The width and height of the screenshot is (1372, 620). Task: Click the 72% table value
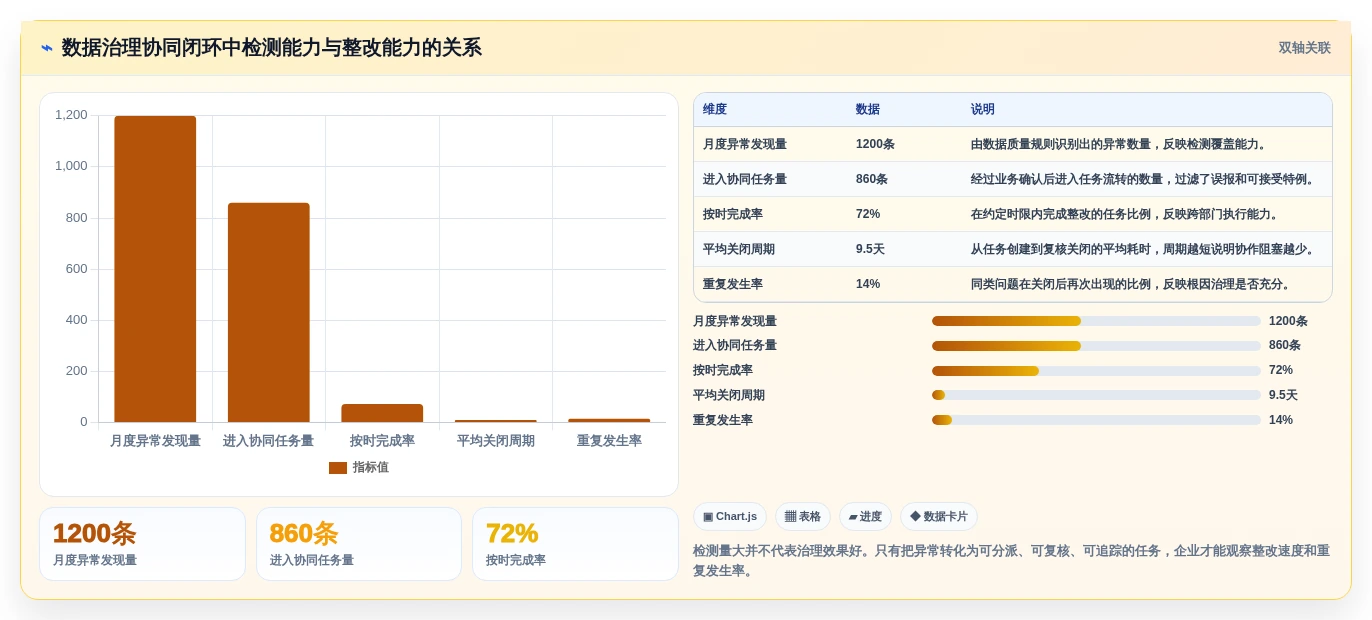coord(868,214)
